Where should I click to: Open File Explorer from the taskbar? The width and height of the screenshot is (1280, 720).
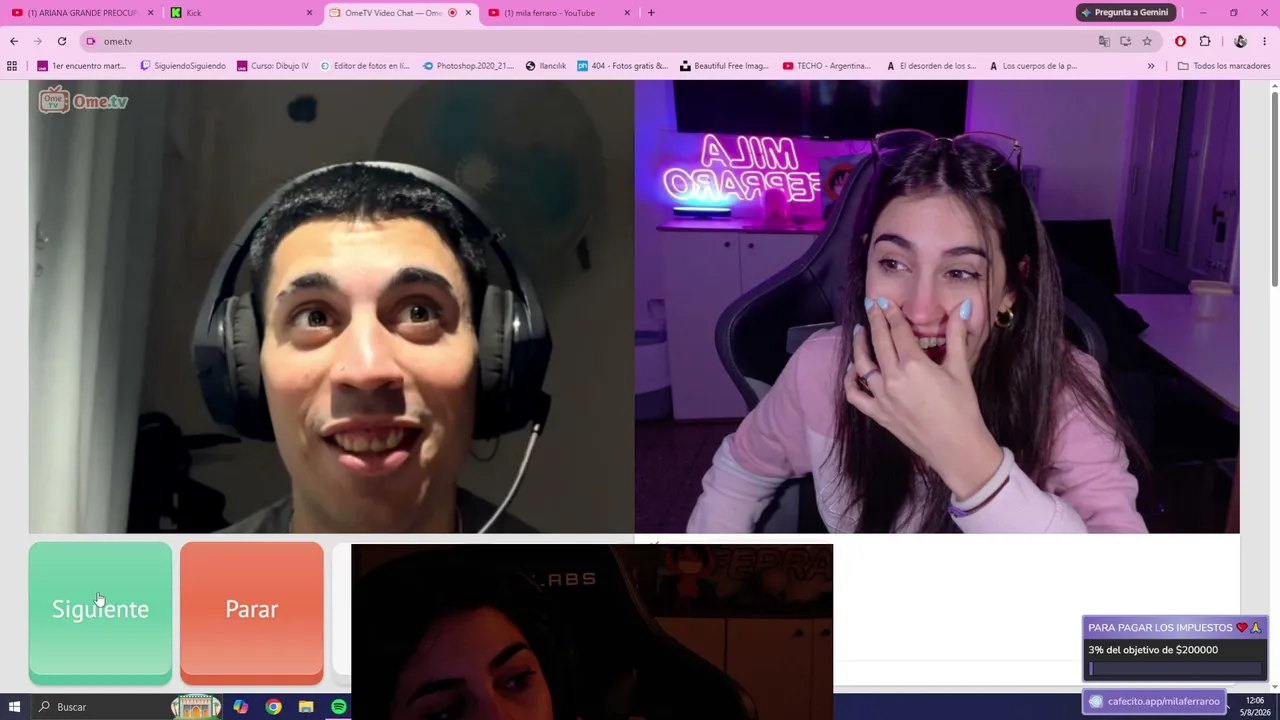tap(306, 707)
